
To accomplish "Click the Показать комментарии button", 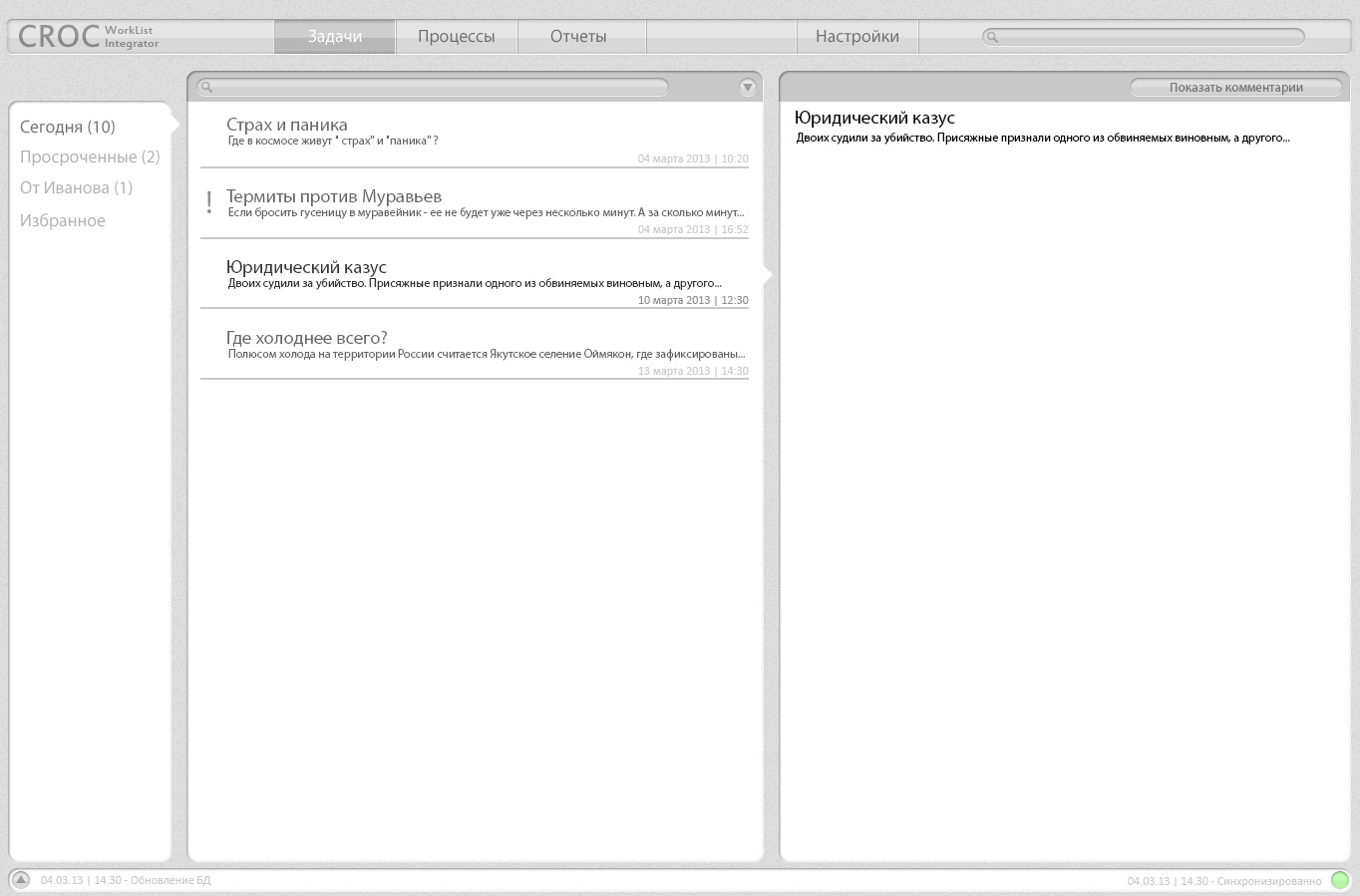I will coord(1236,88).
